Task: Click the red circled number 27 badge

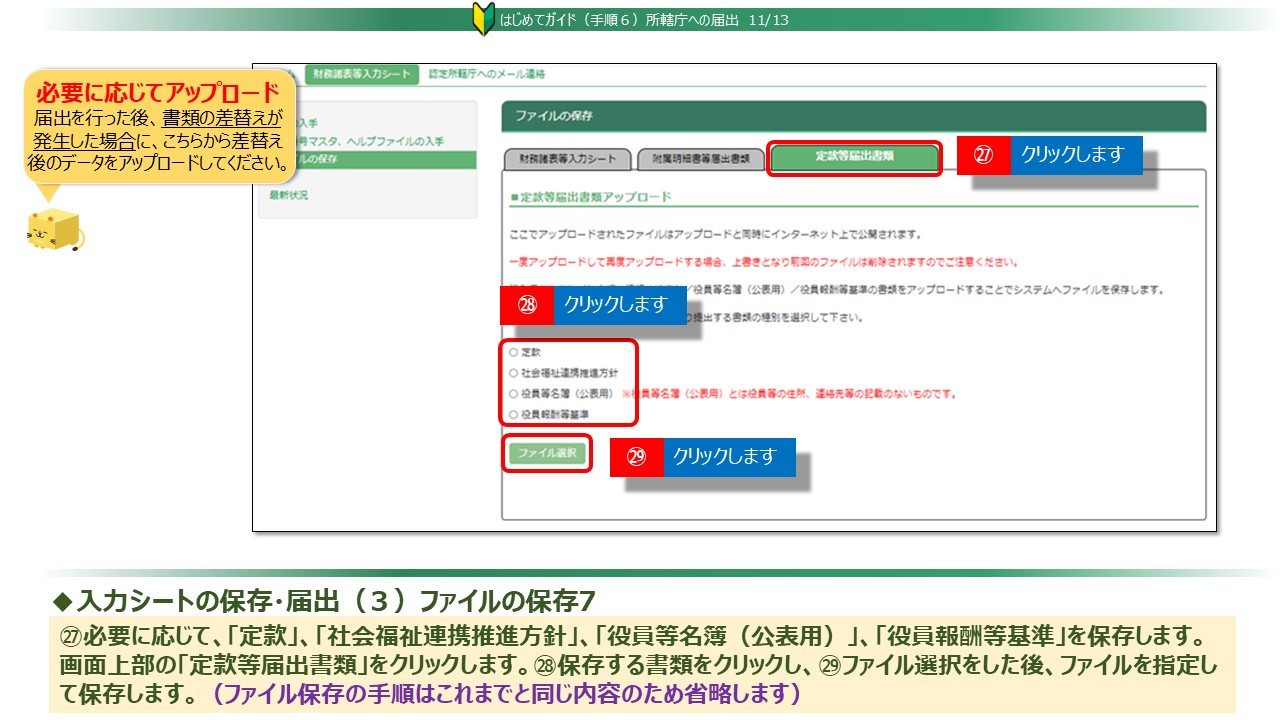Action: pyautogui.click(x=983, y=156)
